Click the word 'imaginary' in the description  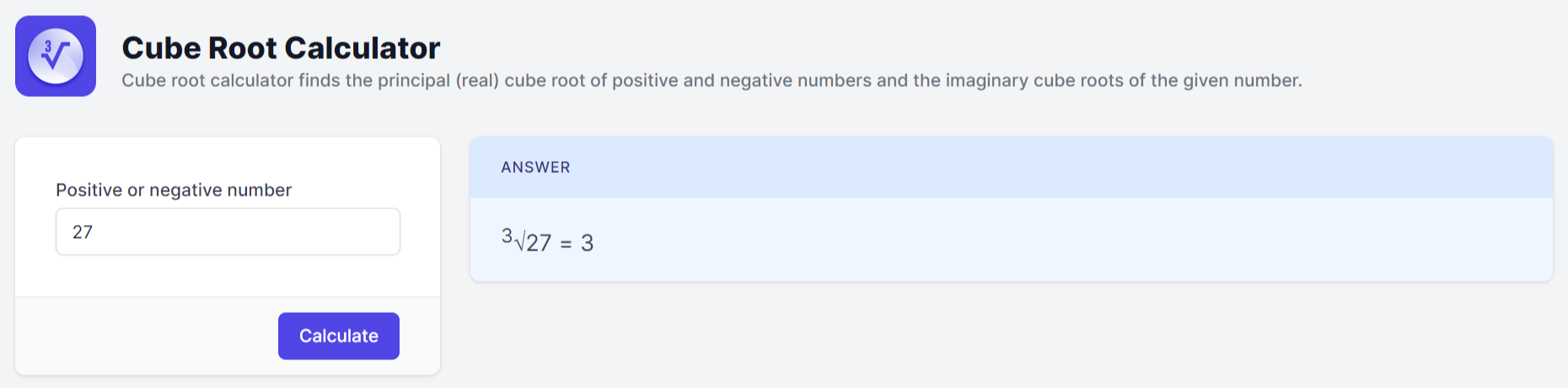(987, 81)
